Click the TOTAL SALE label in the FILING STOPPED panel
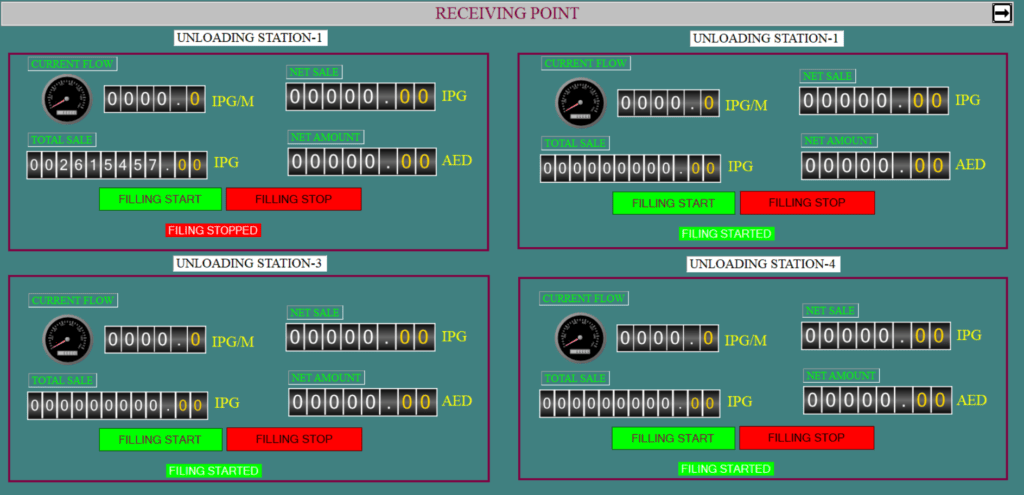 click(x=62, y=140)
